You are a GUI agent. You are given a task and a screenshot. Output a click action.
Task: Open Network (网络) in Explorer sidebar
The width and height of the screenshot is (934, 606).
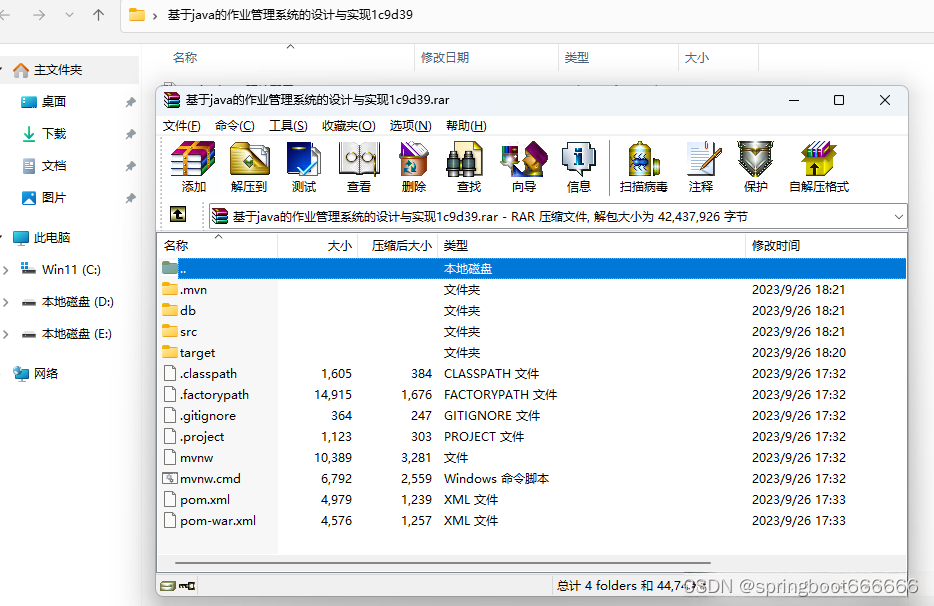coord(46,374)
